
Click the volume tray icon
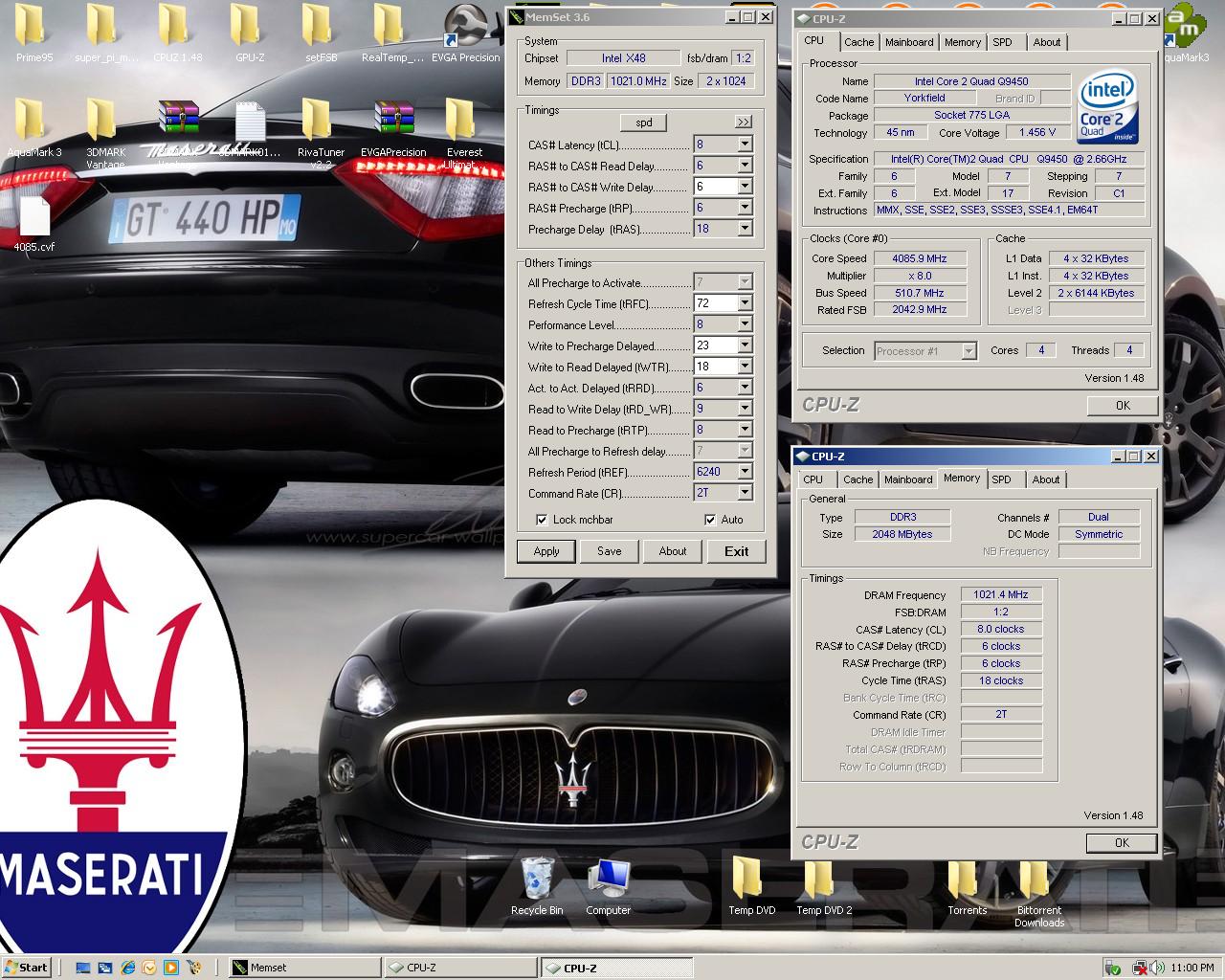coord(1159,968)
